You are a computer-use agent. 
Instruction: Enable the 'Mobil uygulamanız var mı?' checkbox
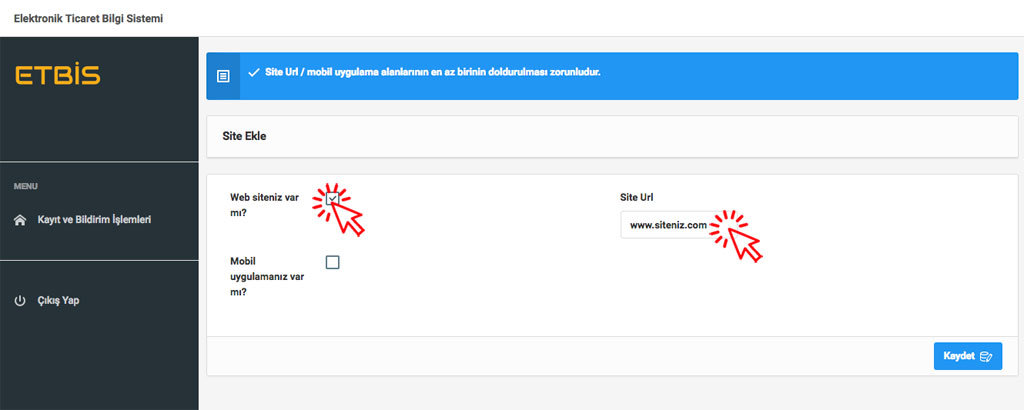point(333,262)
